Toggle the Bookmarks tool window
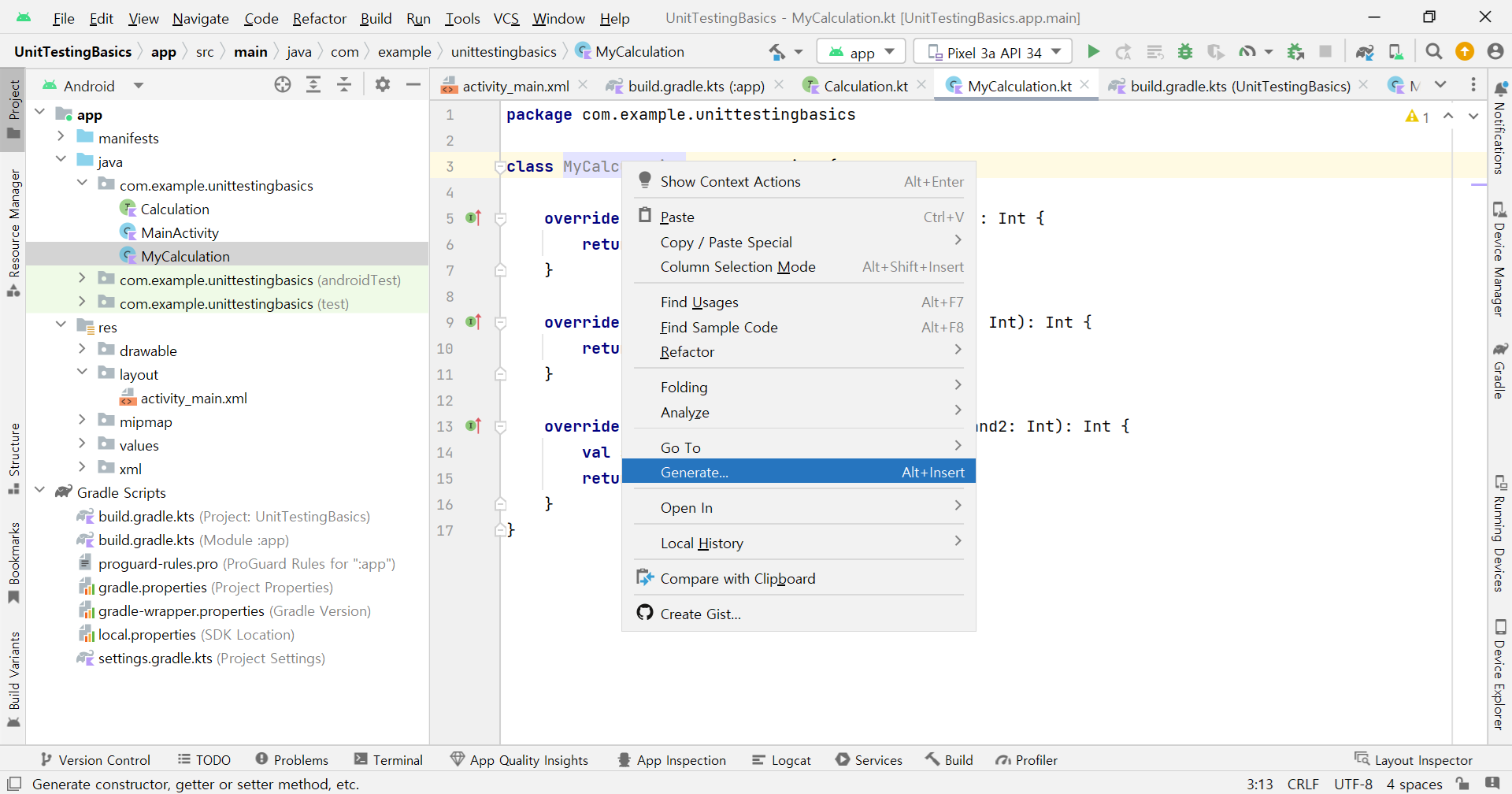 tap(13, 562)
